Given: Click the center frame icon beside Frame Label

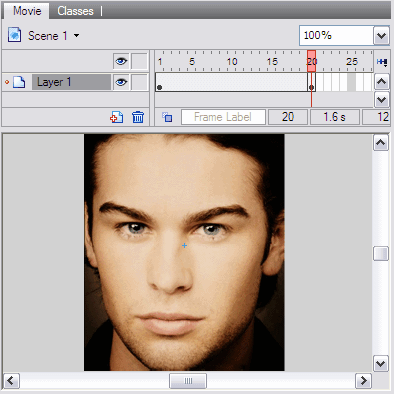Looking at the screenshot, I should (x=167, y=117).
